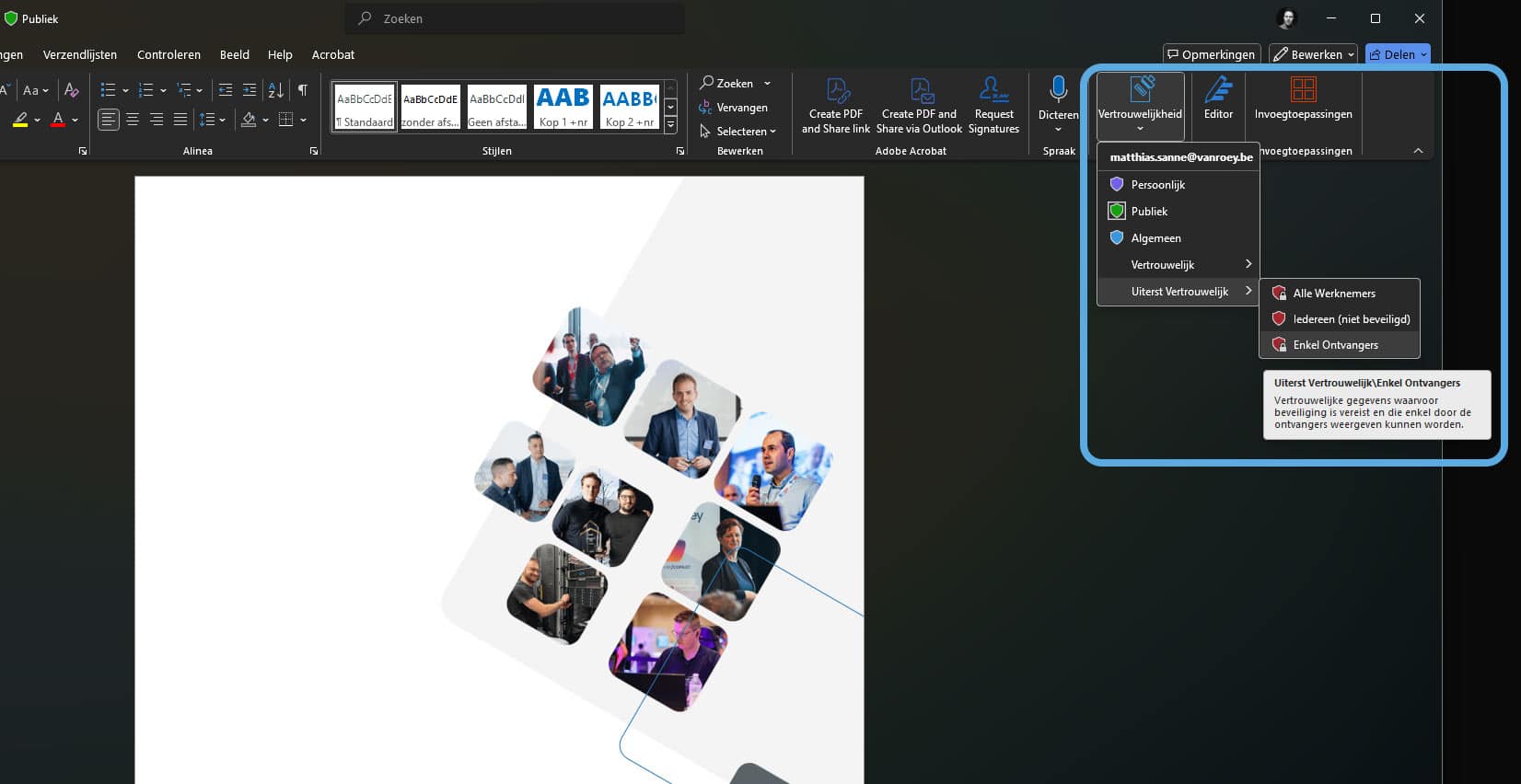Click the bullet list icon
Image resolution: width=1521 pixels, height=784 pixels.
click(x=108, y=90)
